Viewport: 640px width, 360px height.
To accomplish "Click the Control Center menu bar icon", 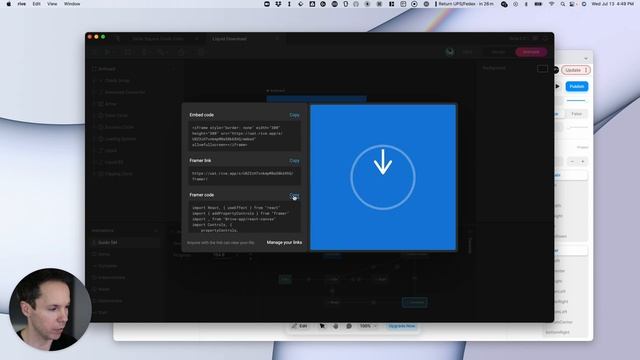I will 573,4.
